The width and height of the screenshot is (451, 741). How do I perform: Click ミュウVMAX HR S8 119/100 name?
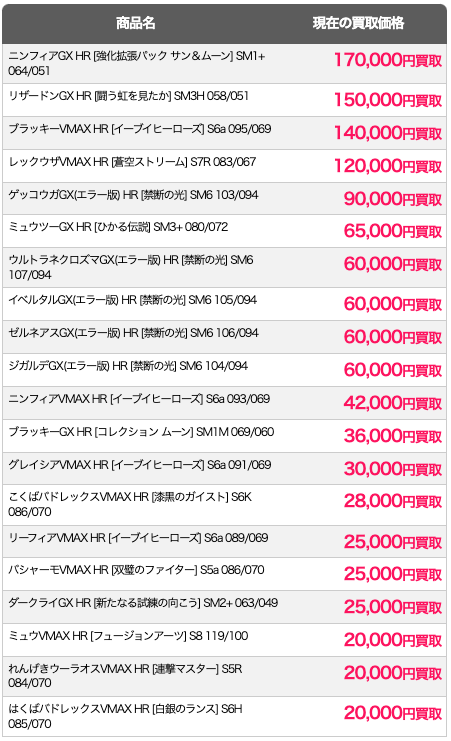[x=128, y=636]
